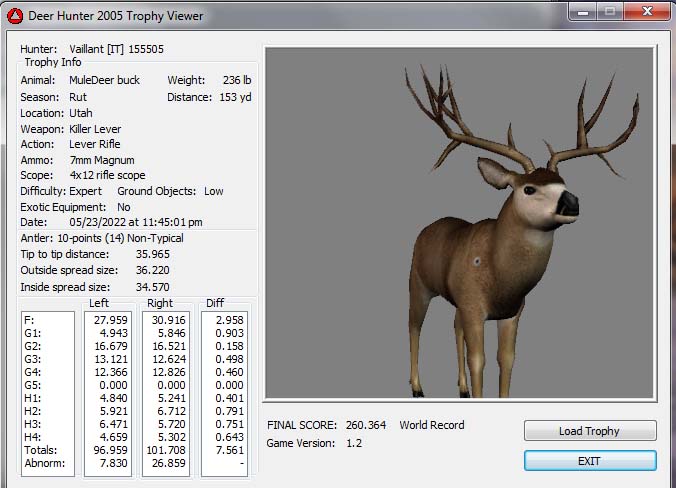
Task: Click the Right column header
Action: coord(160,303)
